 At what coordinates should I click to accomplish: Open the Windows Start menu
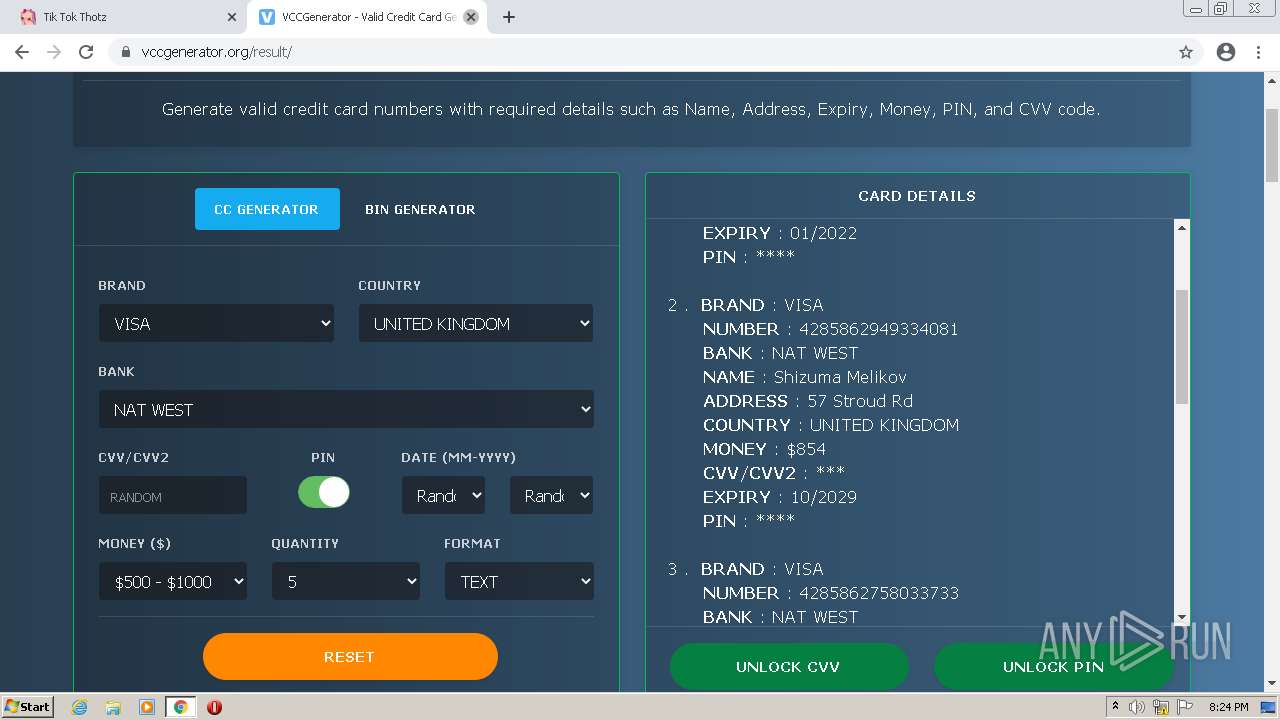coord(28,707)
